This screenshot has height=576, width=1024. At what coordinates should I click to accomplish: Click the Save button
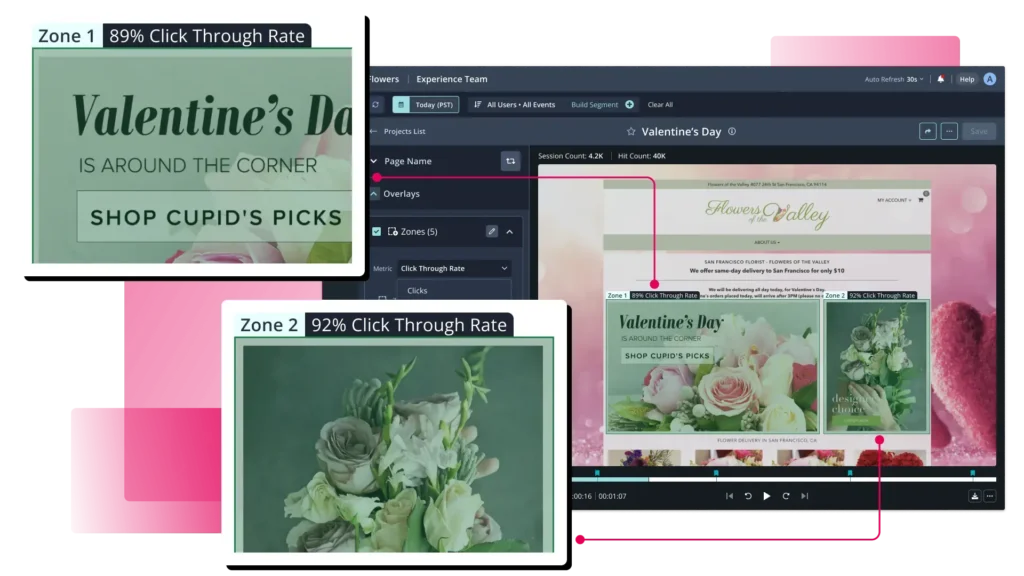coord(979,131)
